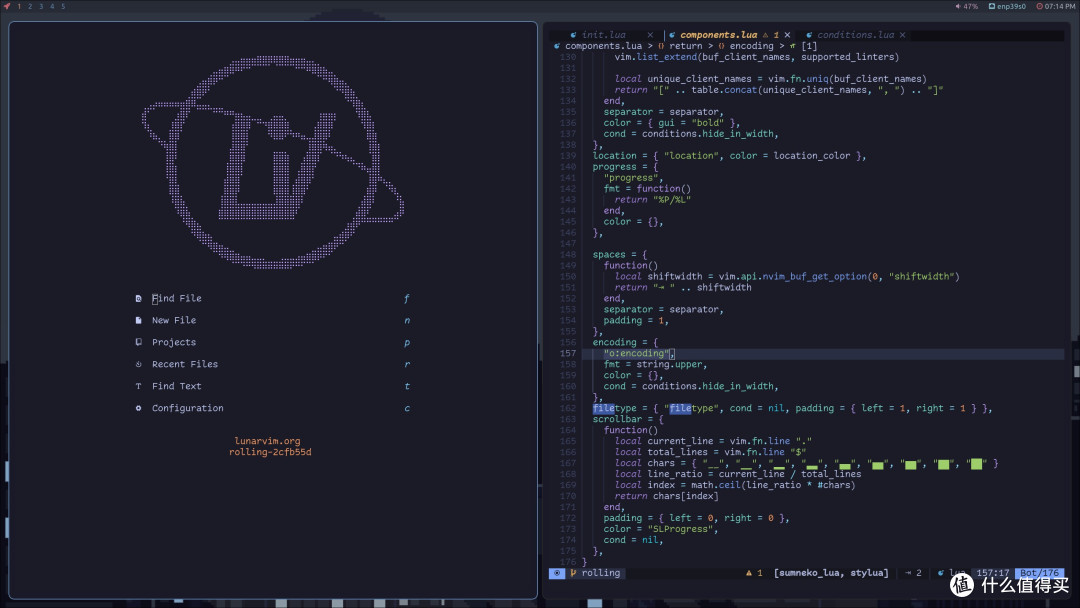Click line number 162 in the gutter
The image size is (1080, 608).
pyautogui.click(x=568, y=408)
